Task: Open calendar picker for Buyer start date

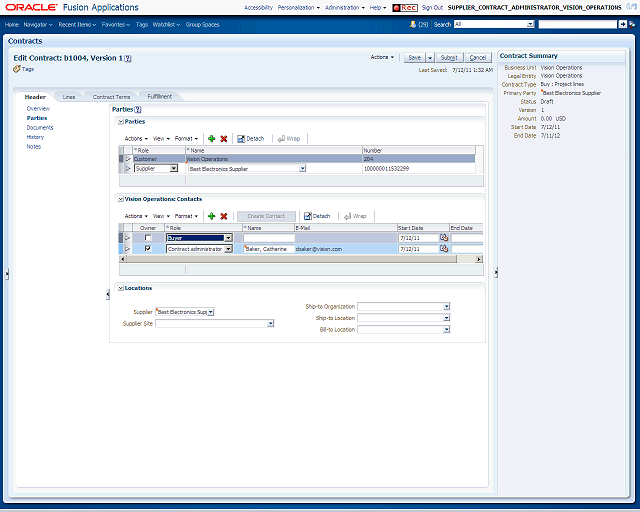Action: [444, 237]
